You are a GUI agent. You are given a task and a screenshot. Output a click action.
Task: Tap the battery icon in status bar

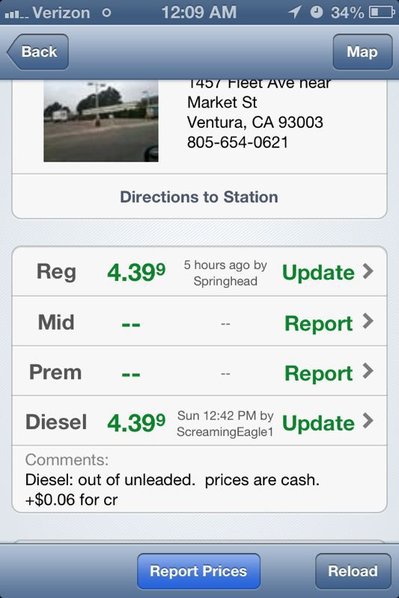click(381, 13)
